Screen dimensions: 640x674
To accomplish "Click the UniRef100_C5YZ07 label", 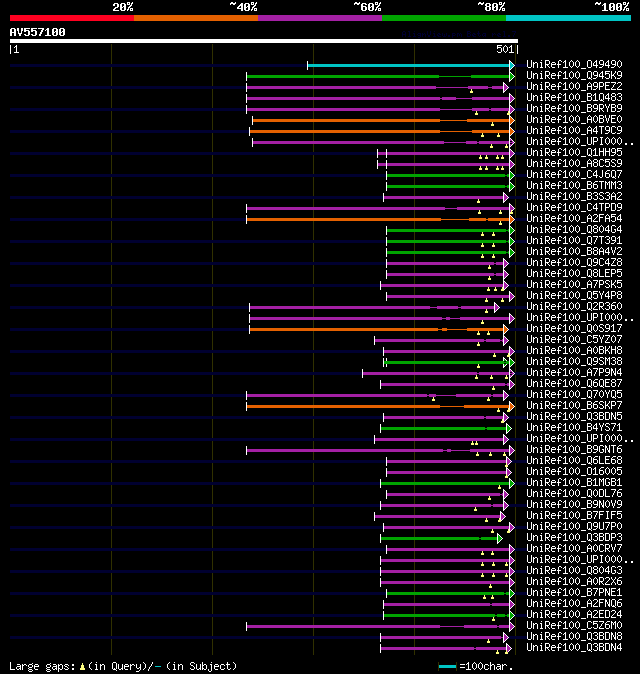I will 574,340.
